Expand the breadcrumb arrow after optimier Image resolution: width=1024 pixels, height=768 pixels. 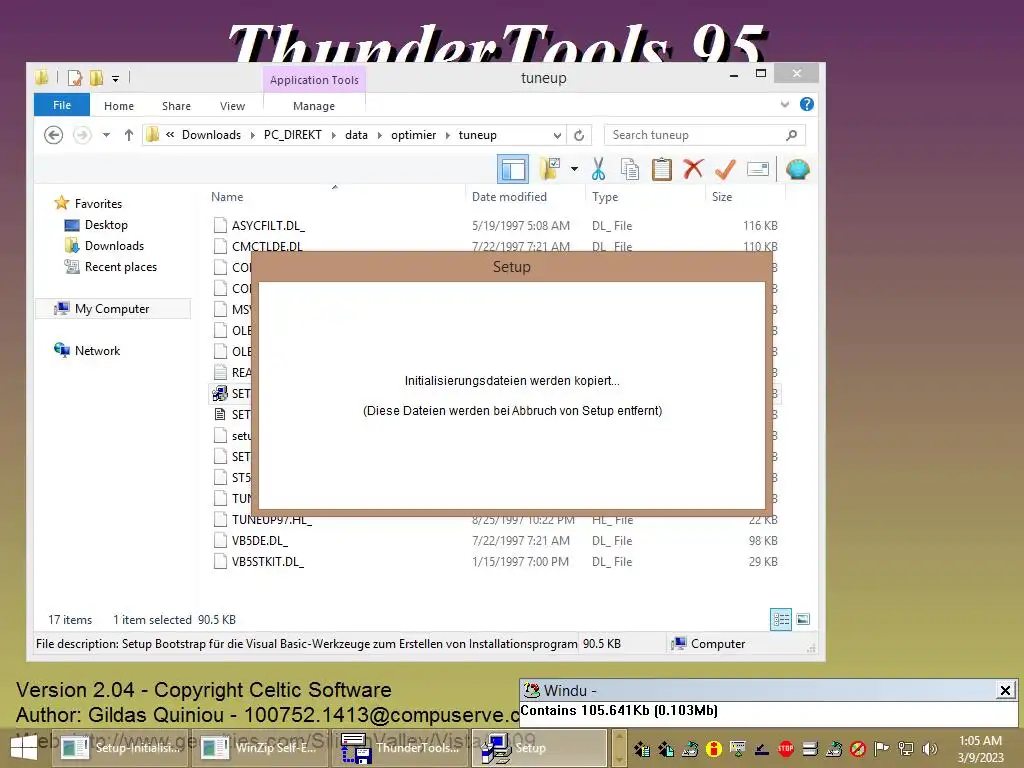click(x=447, y=135)
